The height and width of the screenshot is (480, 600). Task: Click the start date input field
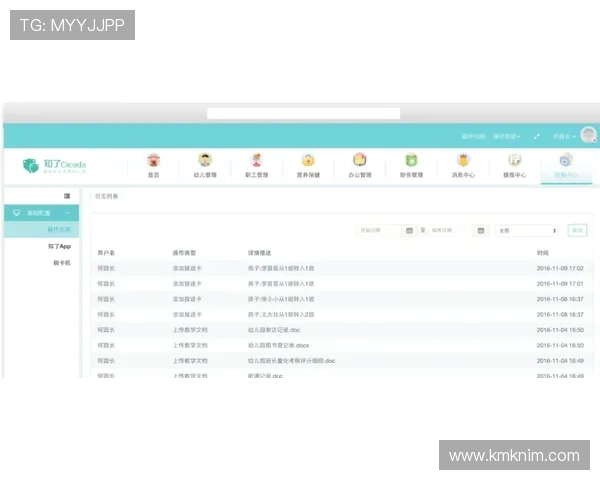[x=379, y=230]
